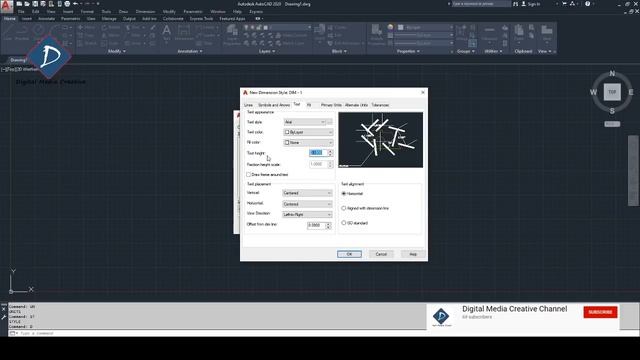Switch to the Symbols and Arrows tab
Image resolution: width=640 pixels, height=360 pixels.
[x=274, y=105]
